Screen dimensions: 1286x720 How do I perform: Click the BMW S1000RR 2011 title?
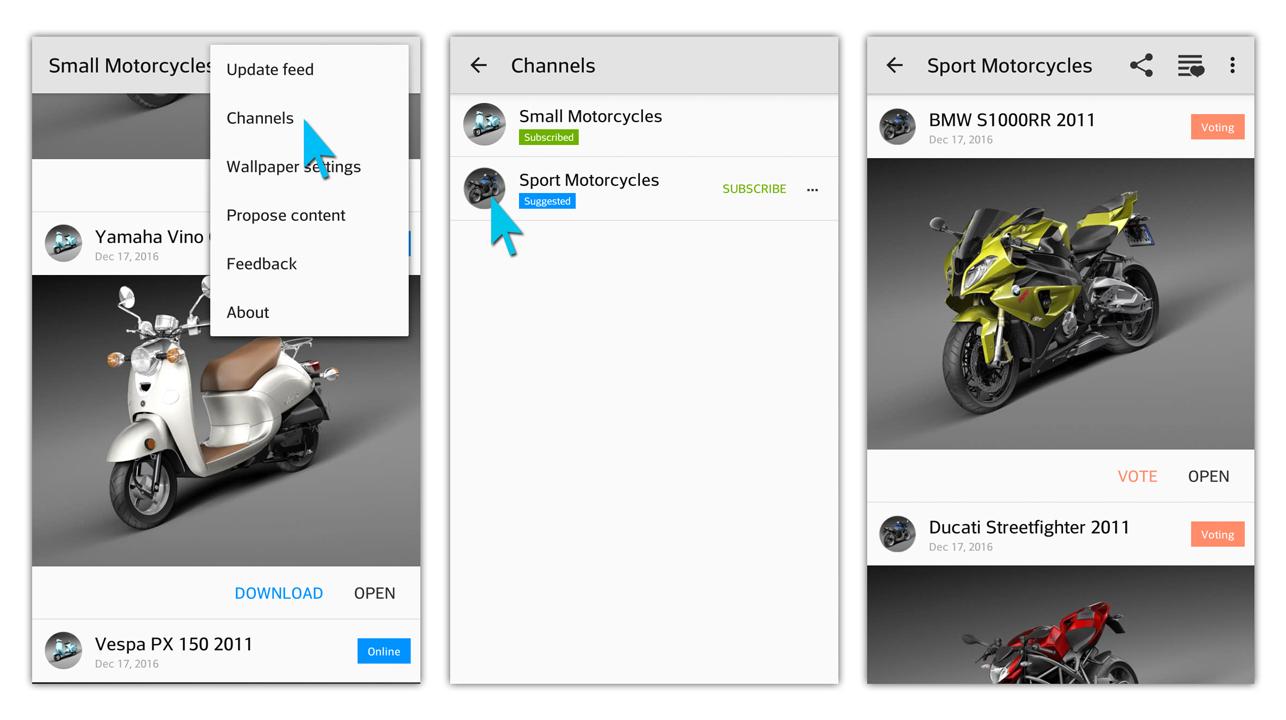(x=1012, y=120)
